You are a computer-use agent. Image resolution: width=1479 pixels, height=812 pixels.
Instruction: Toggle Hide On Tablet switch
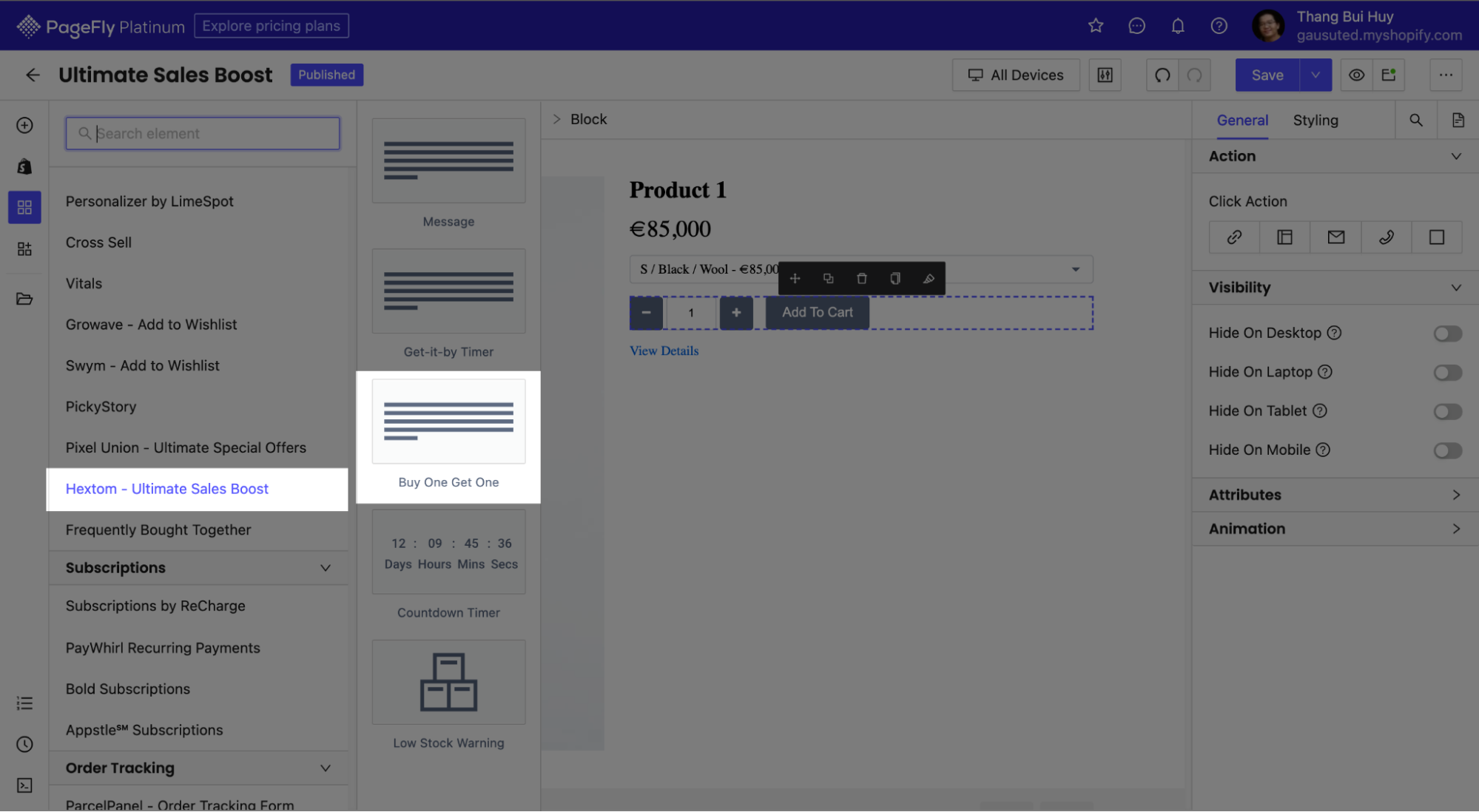[x=1448, y=411]
